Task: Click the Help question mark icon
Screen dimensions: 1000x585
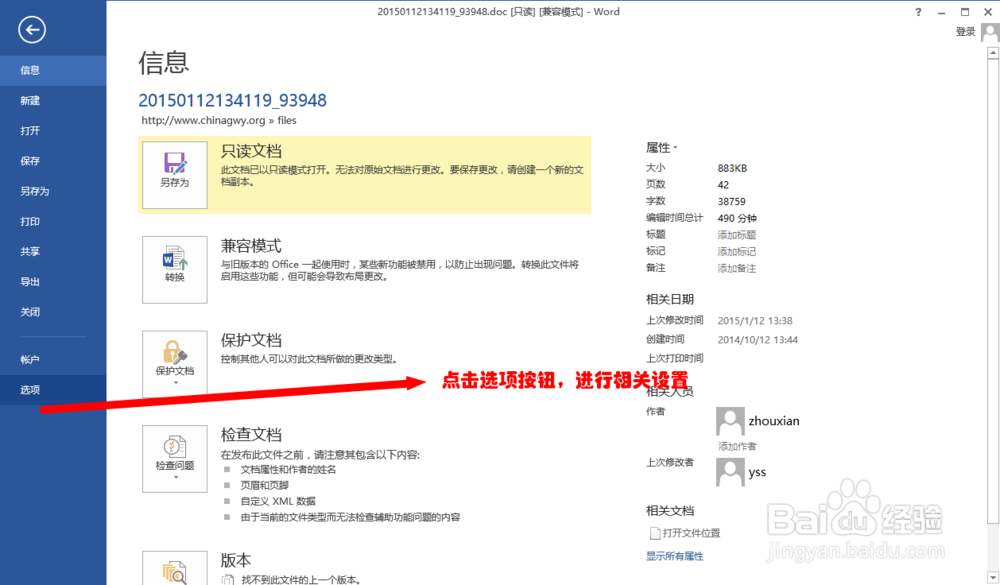Action: click(x=918, y=11)
